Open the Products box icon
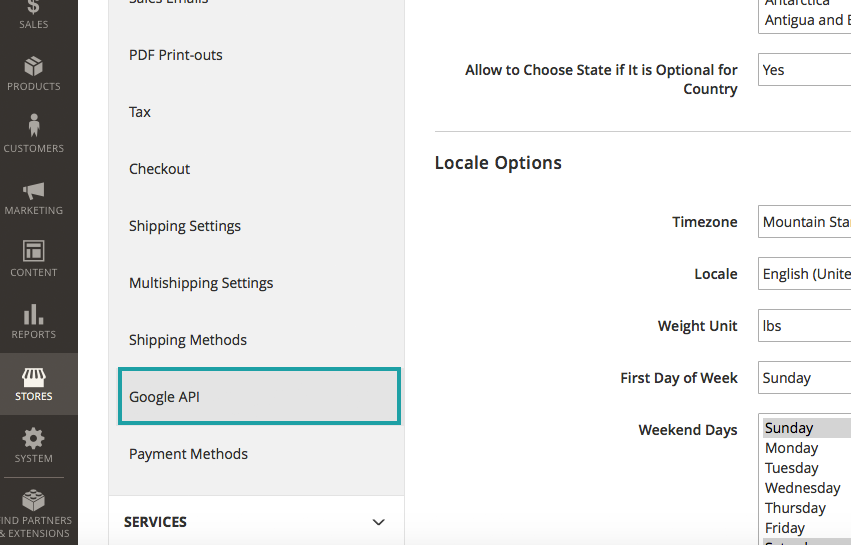This screenshot has width=851, height=545. (34, 67)
